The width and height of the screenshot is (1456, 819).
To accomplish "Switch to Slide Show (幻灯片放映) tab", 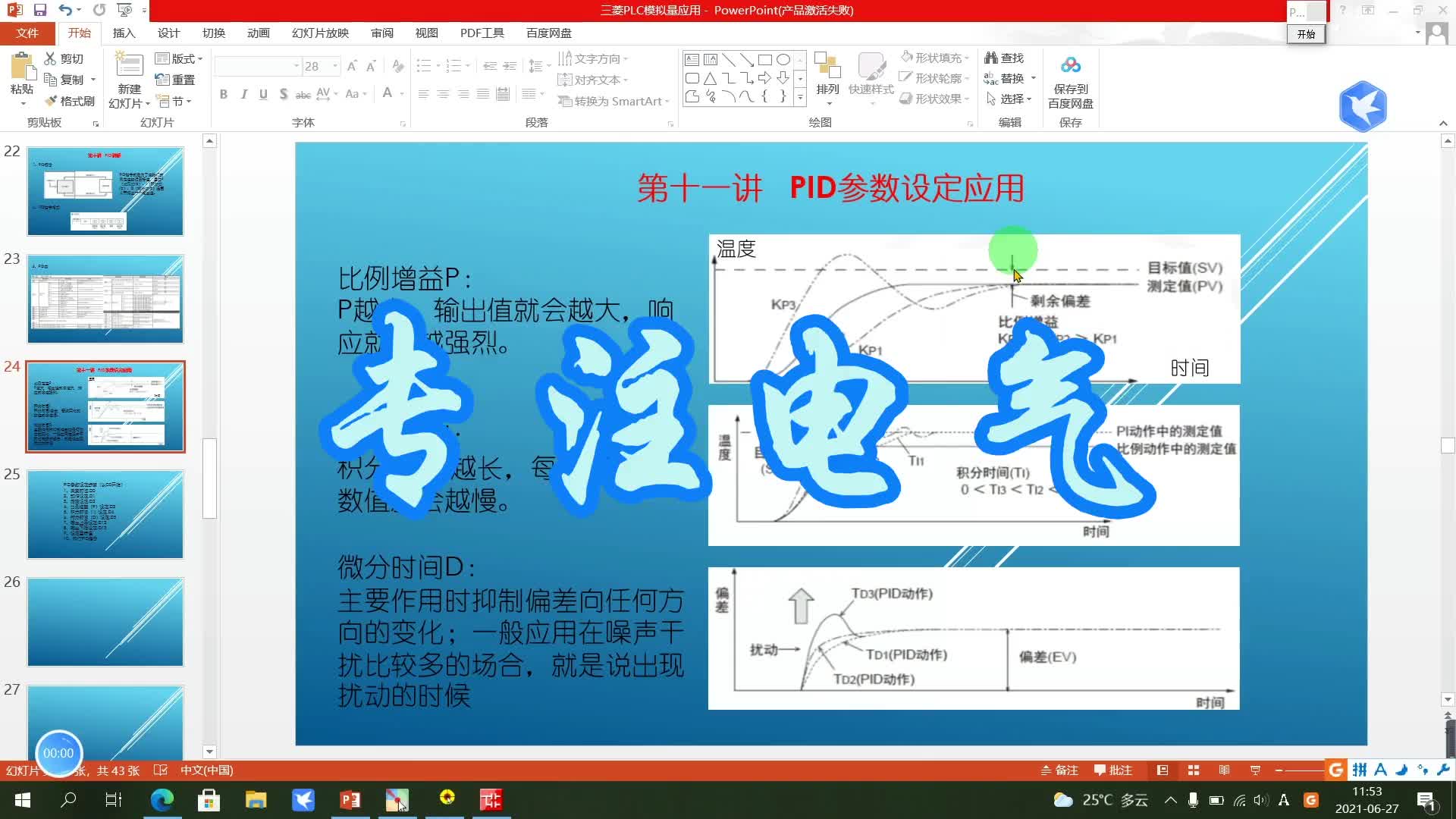I will [x=321, y=33].
